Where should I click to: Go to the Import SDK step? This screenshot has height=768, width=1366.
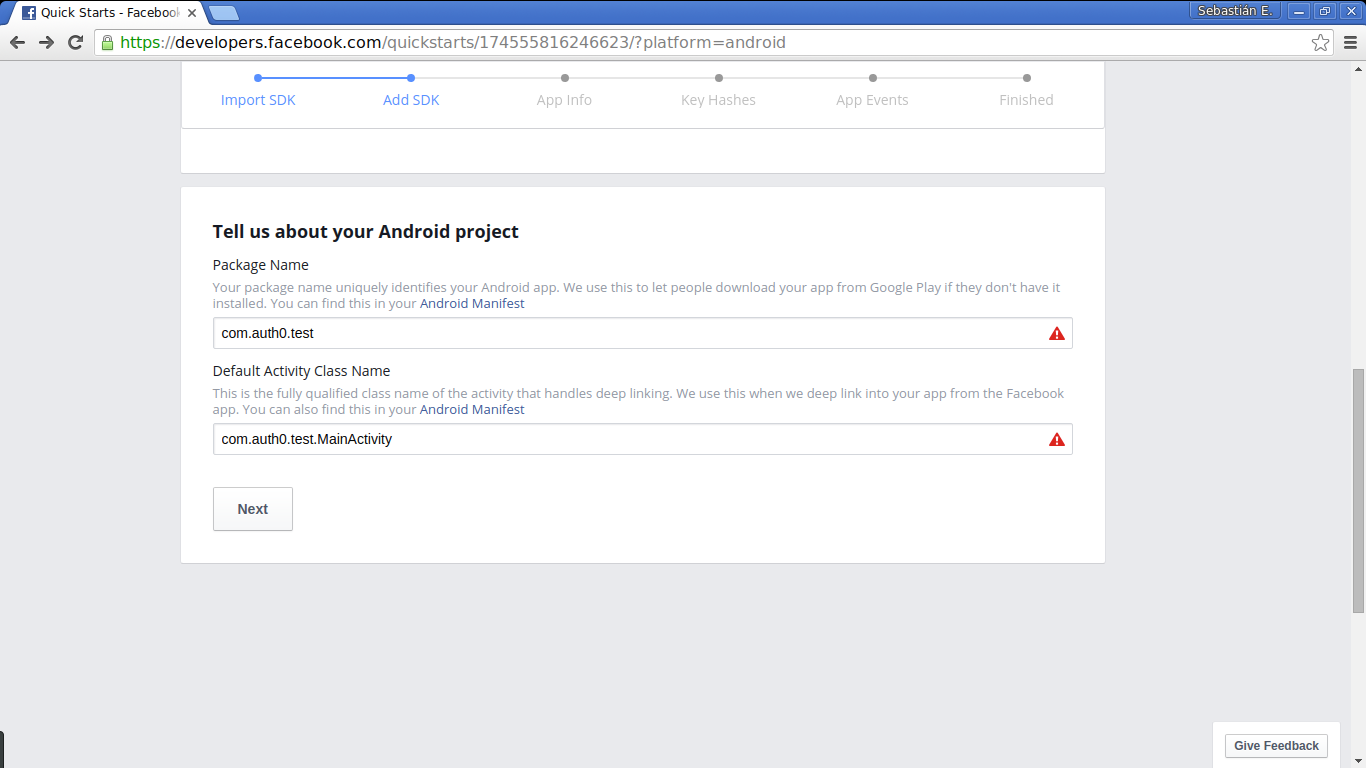(258, 100)
